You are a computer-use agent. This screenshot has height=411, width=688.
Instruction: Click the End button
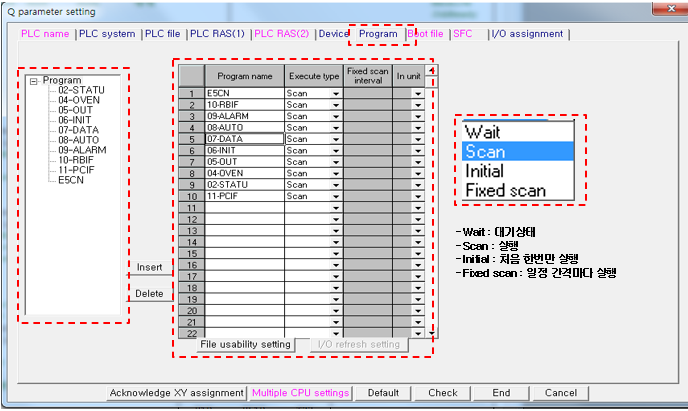[x=501, y=393]
